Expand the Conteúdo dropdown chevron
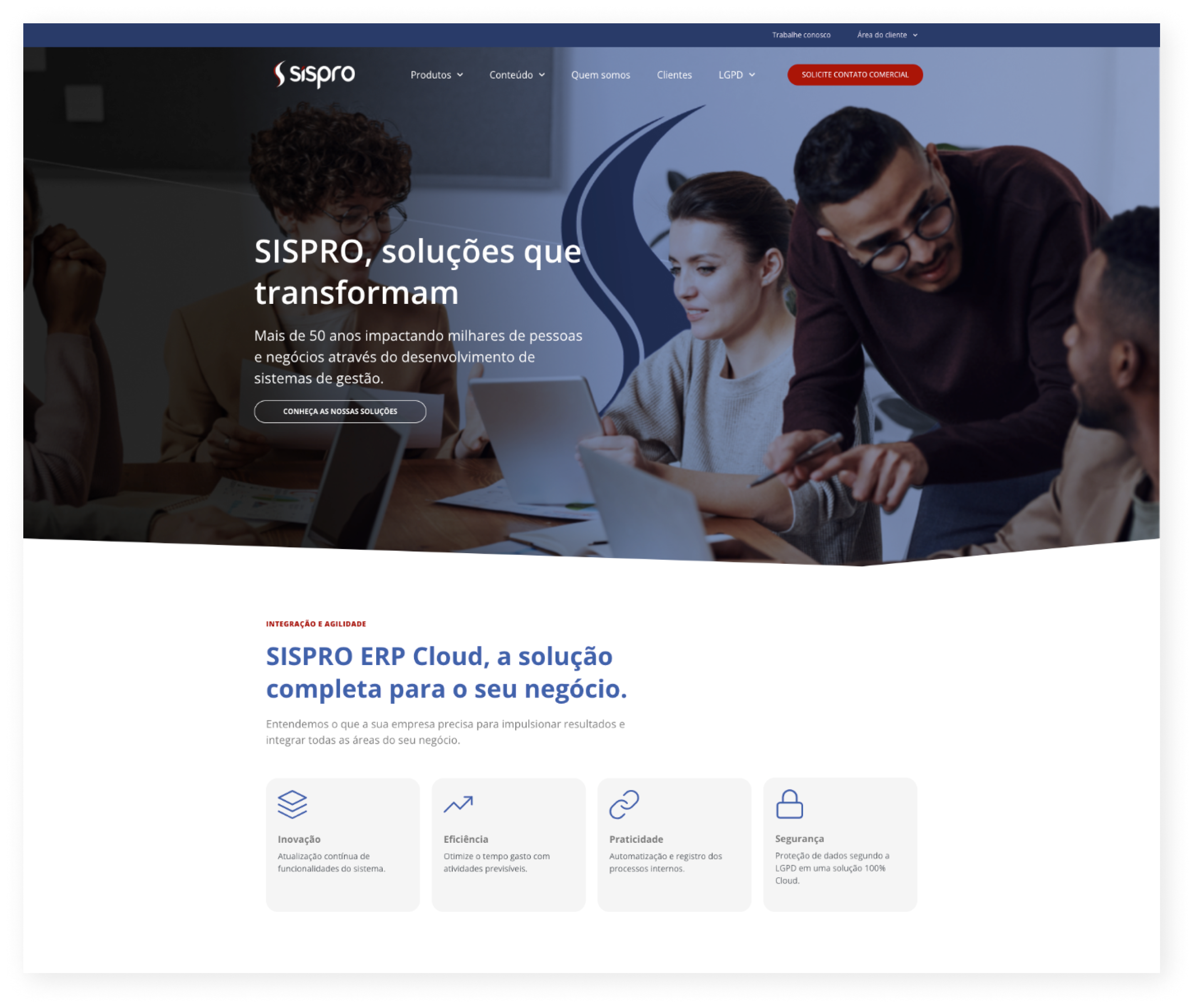Screen dimensions: 1195x1008 [542, 75]
